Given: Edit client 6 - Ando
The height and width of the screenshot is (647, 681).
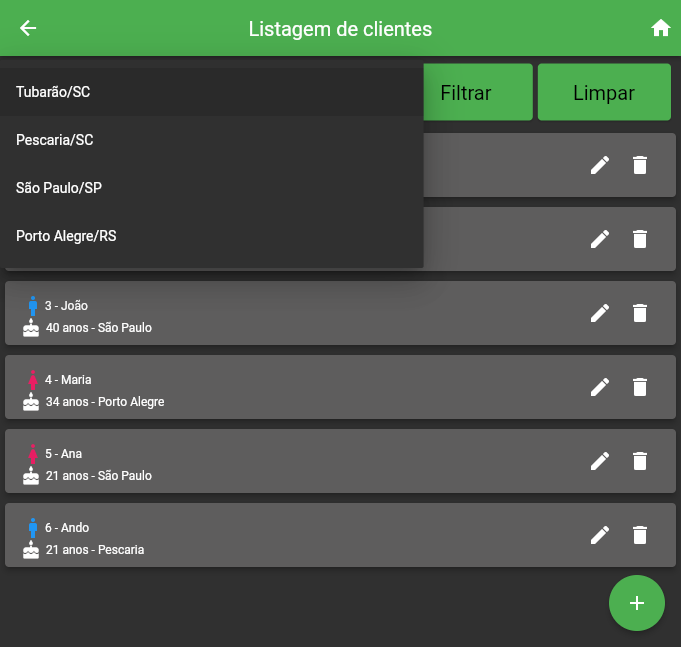Looking at the screenshot, I should coord(600,535).
